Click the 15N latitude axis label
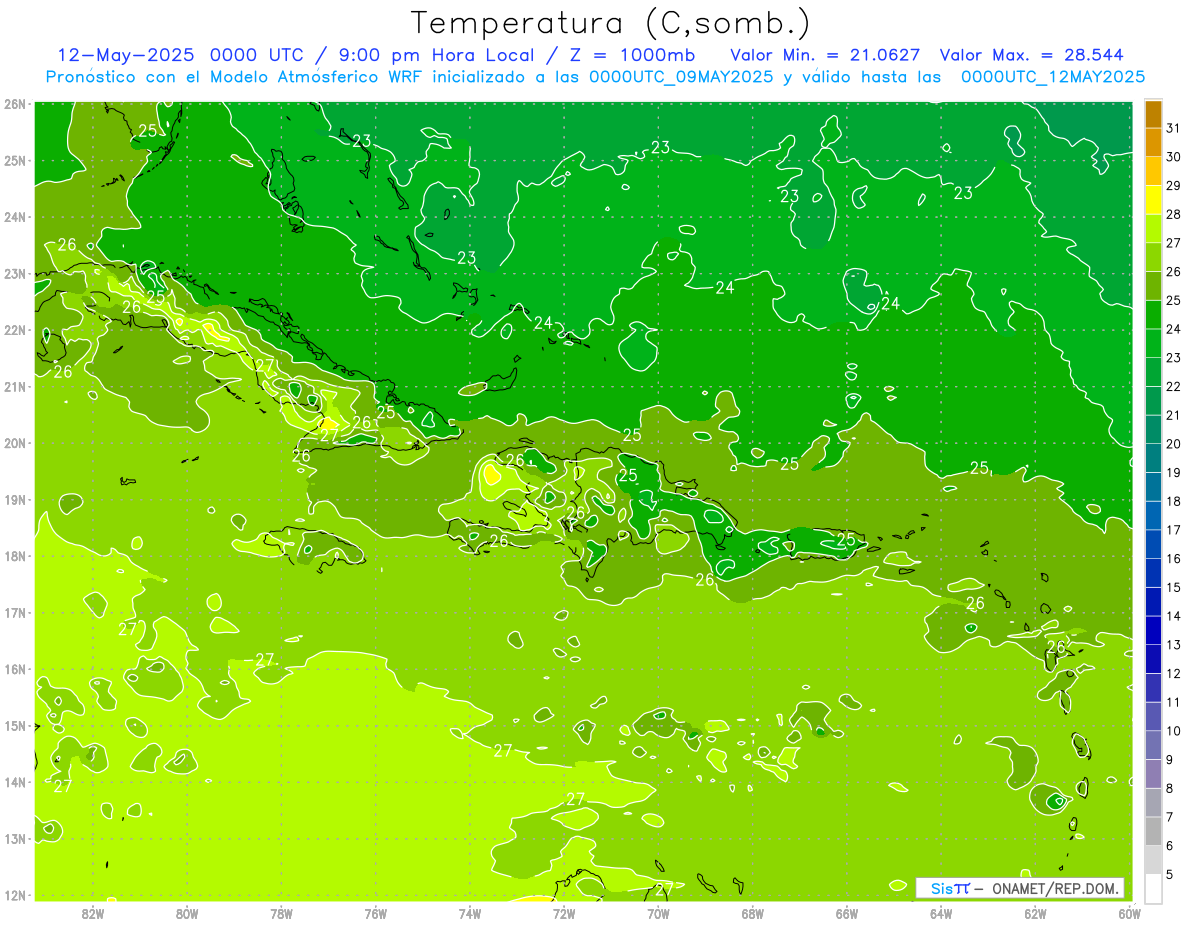1200x927 pixels. coord(14,725)
